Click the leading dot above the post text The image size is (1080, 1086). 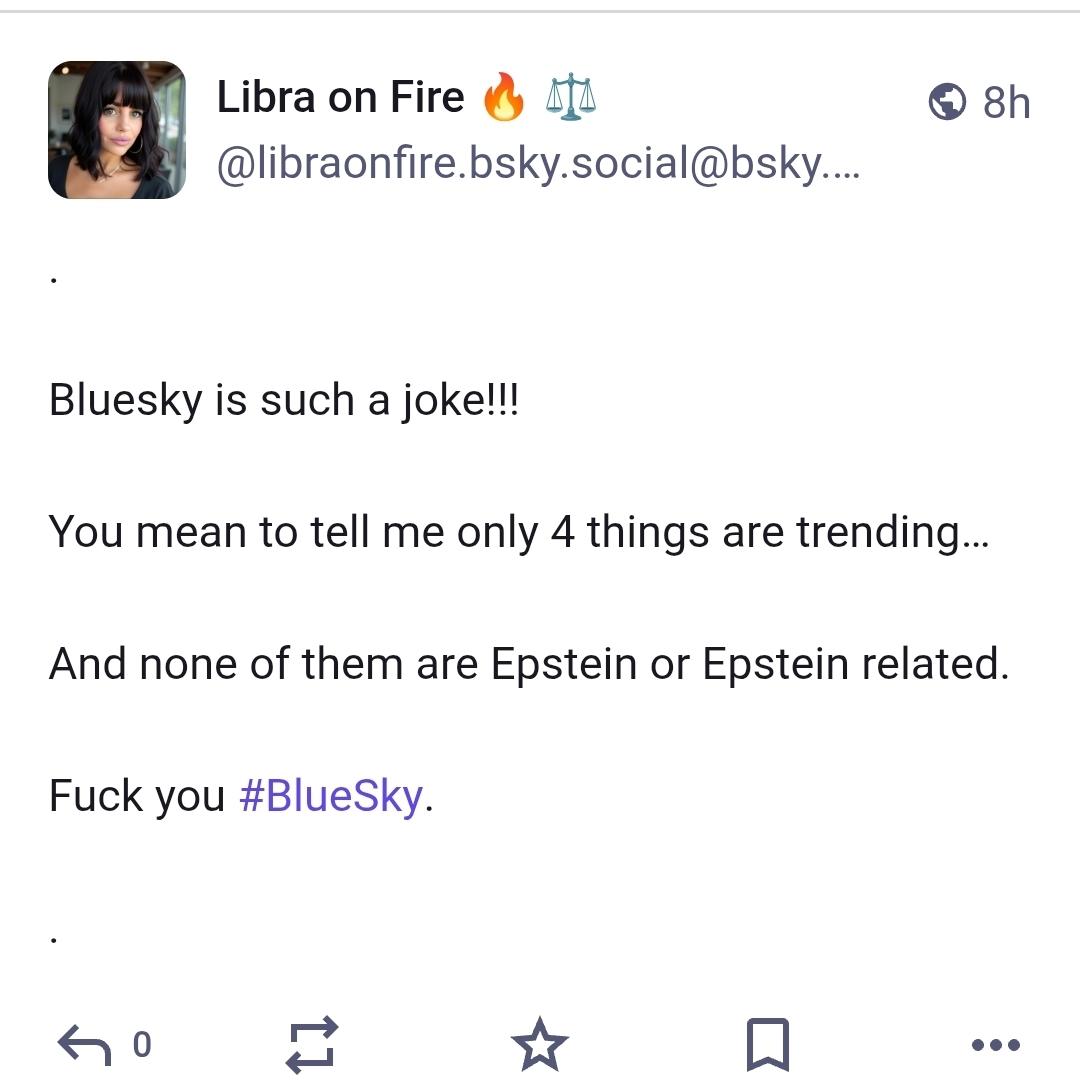pyautogui.click(x=53, y=281)
